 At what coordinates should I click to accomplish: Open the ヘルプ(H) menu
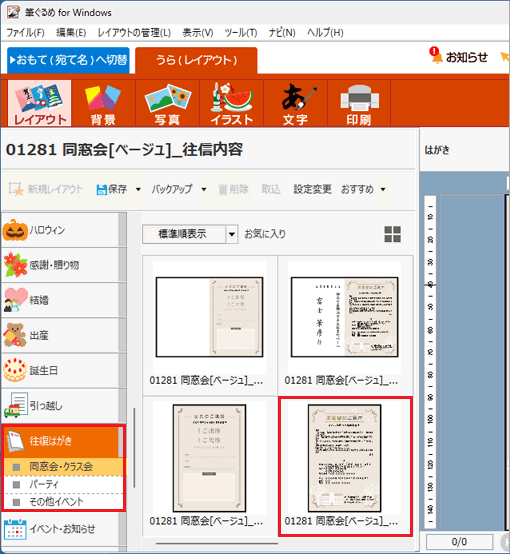[325, 33]
